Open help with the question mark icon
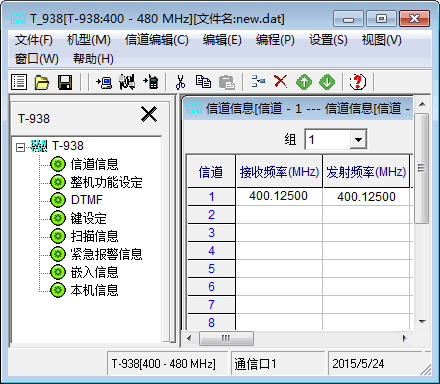The width and height of the screenshot is (440, 384). click(358, 82)
